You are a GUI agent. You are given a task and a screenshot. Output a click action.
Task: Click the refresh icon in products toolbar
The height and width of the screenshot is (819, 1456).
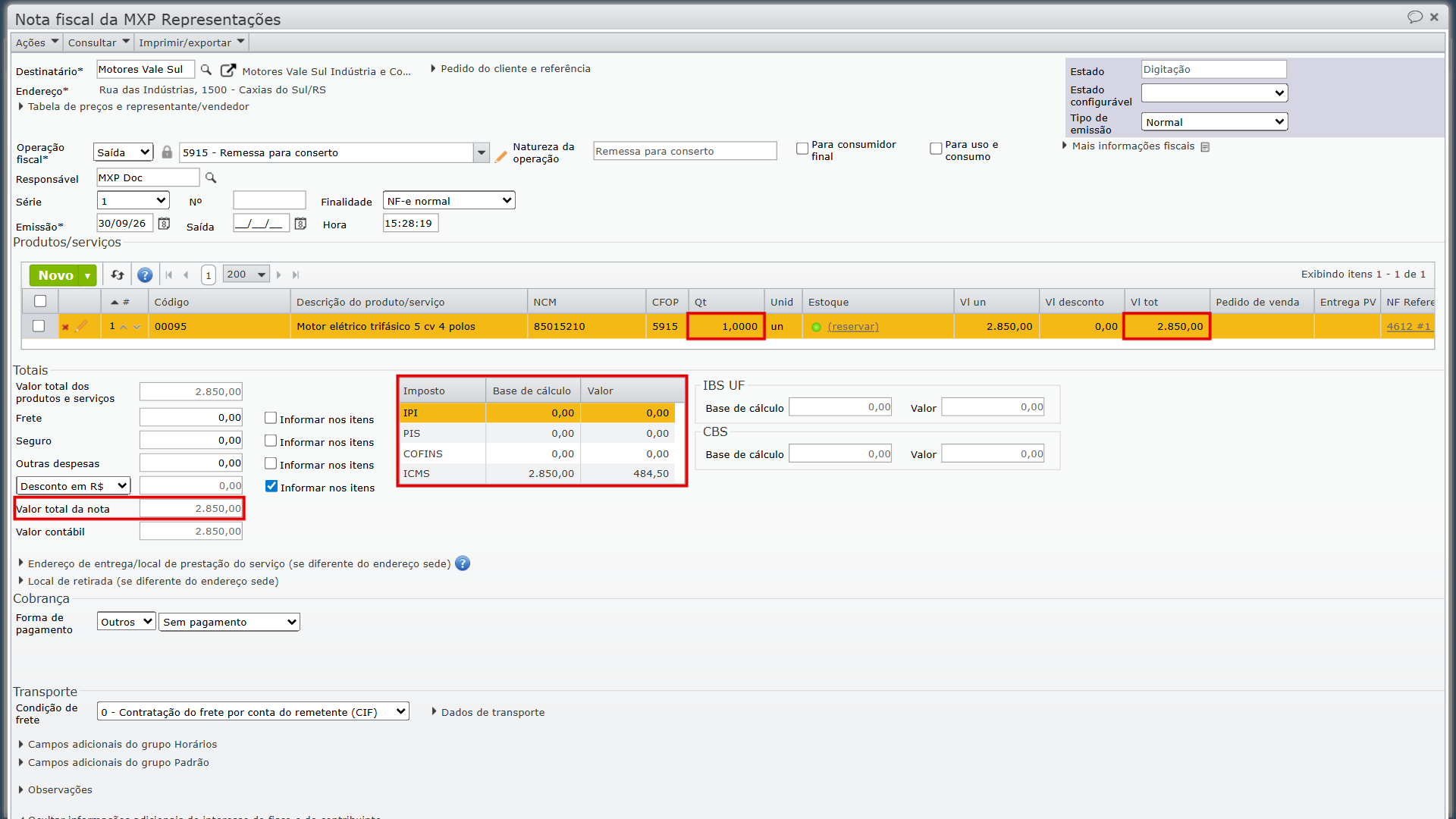(x=118, y=275)
